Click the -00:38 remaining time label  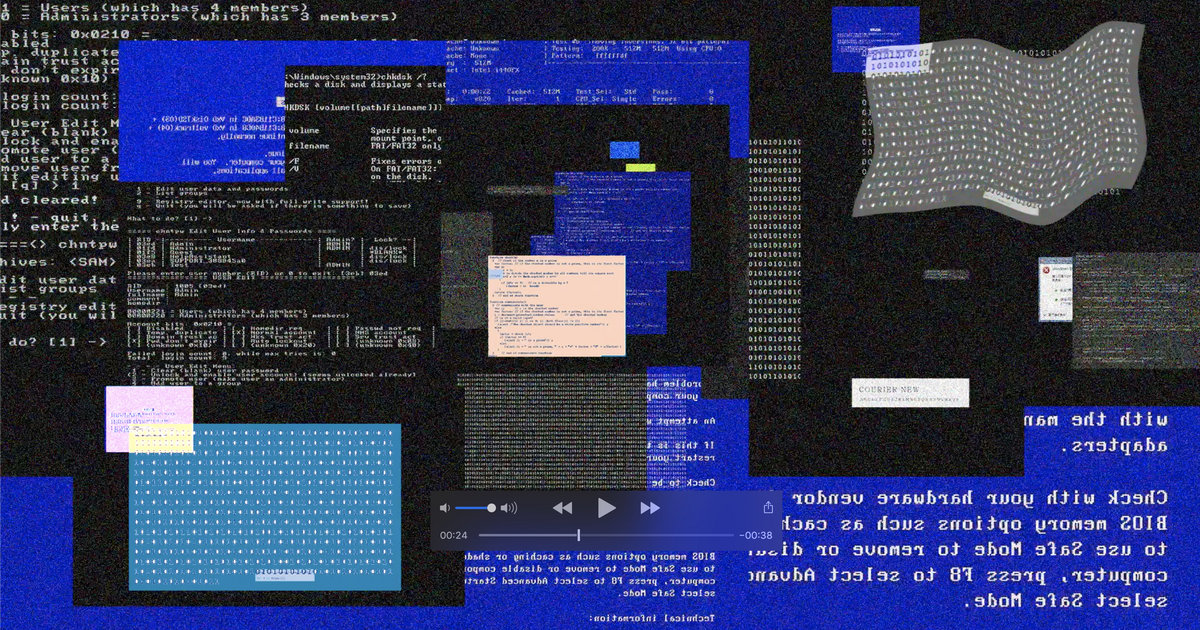coord(755,536)
